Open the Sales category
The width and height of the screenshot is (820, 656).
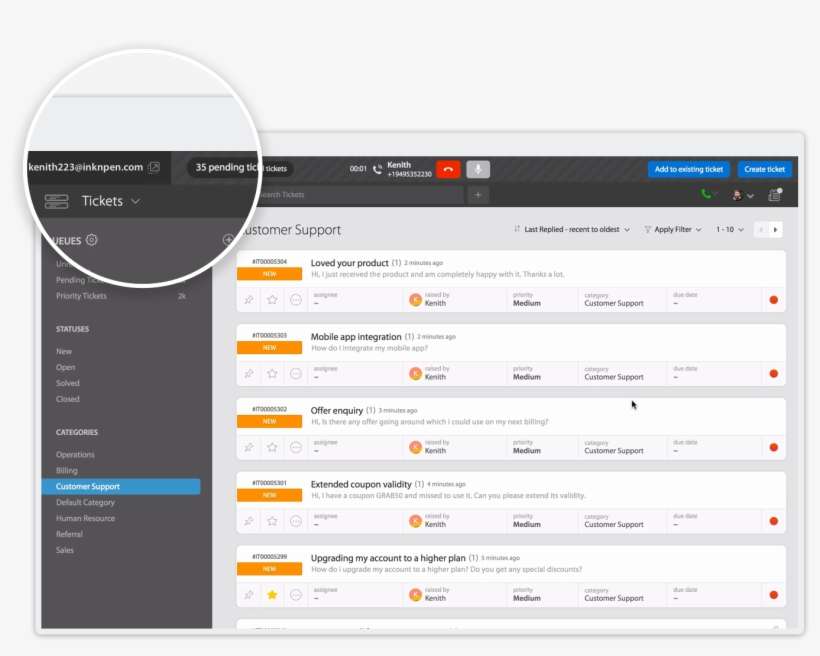pos(65,550)
